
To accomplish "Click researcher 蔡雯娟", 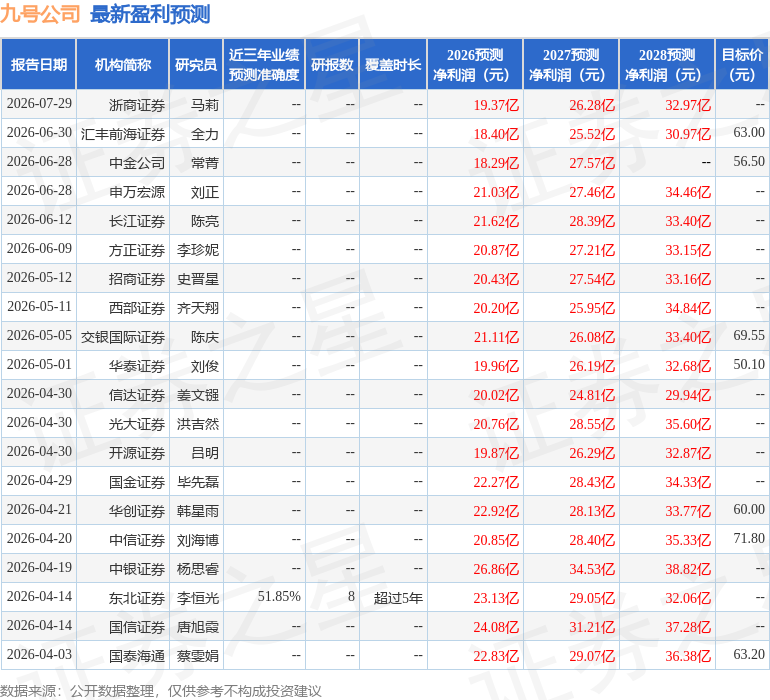I will pos(197,655).
